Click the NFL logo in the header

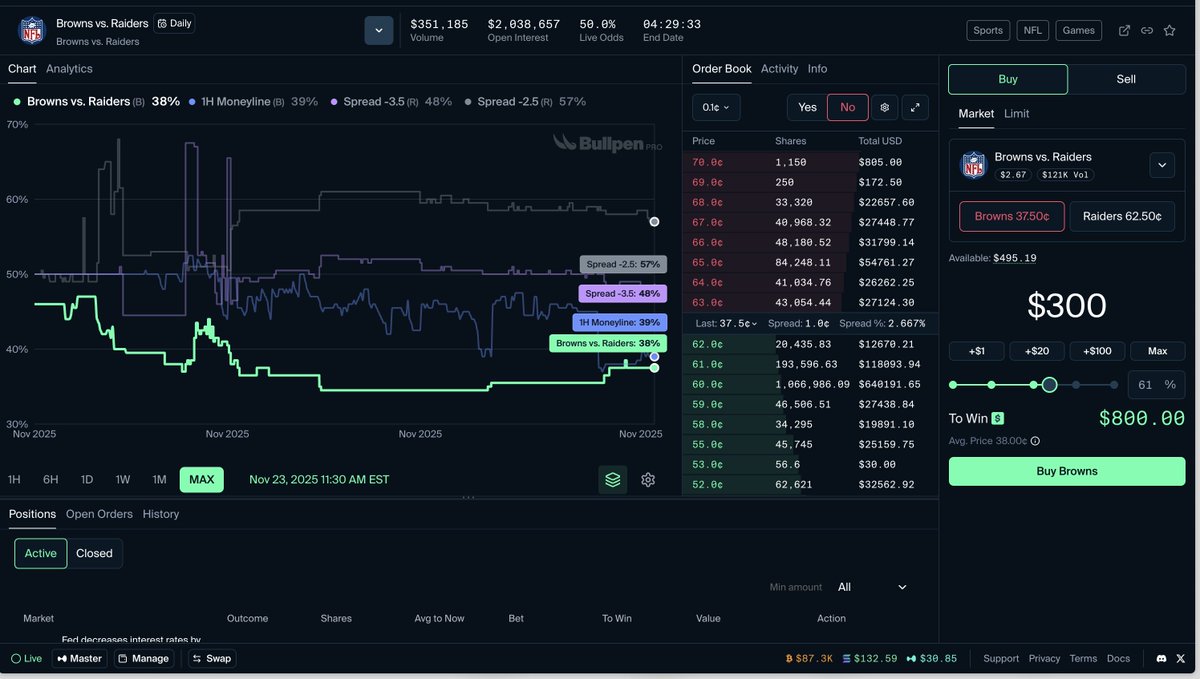tap(32, 30)
